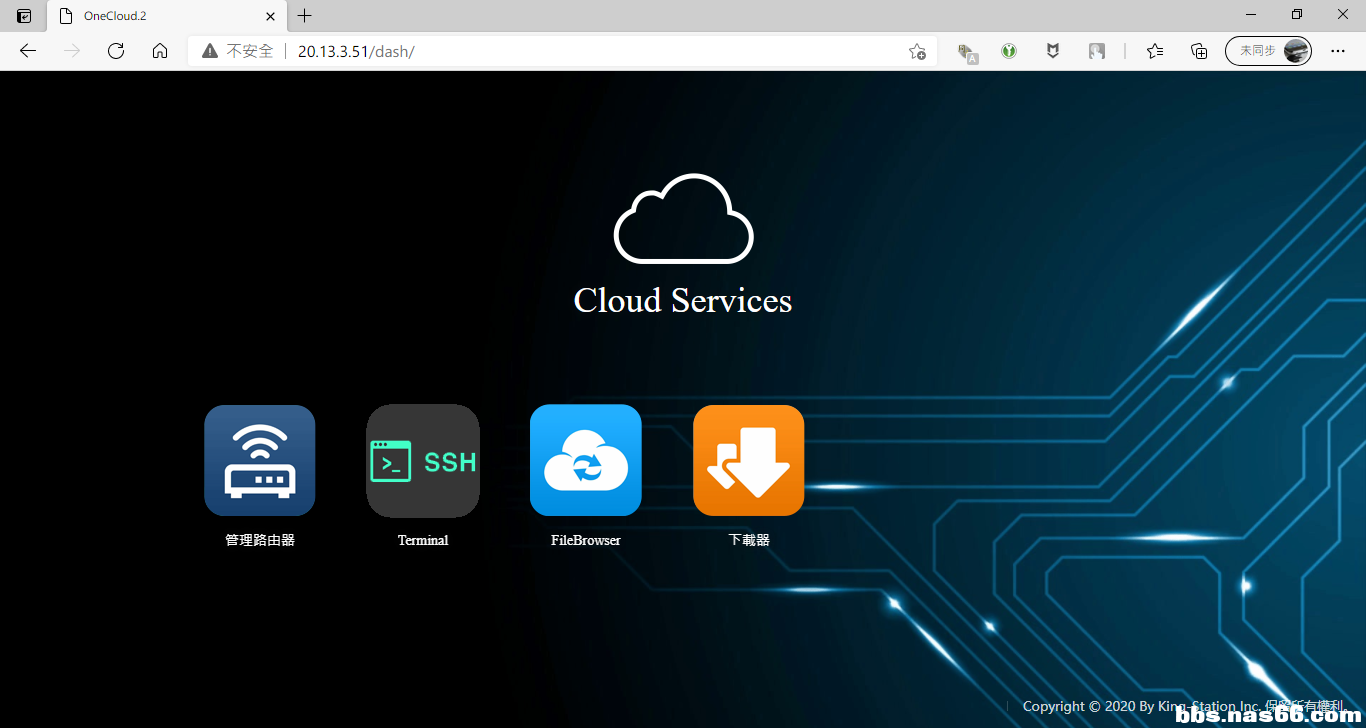Open the orange 下載器 downloader app

748,461
